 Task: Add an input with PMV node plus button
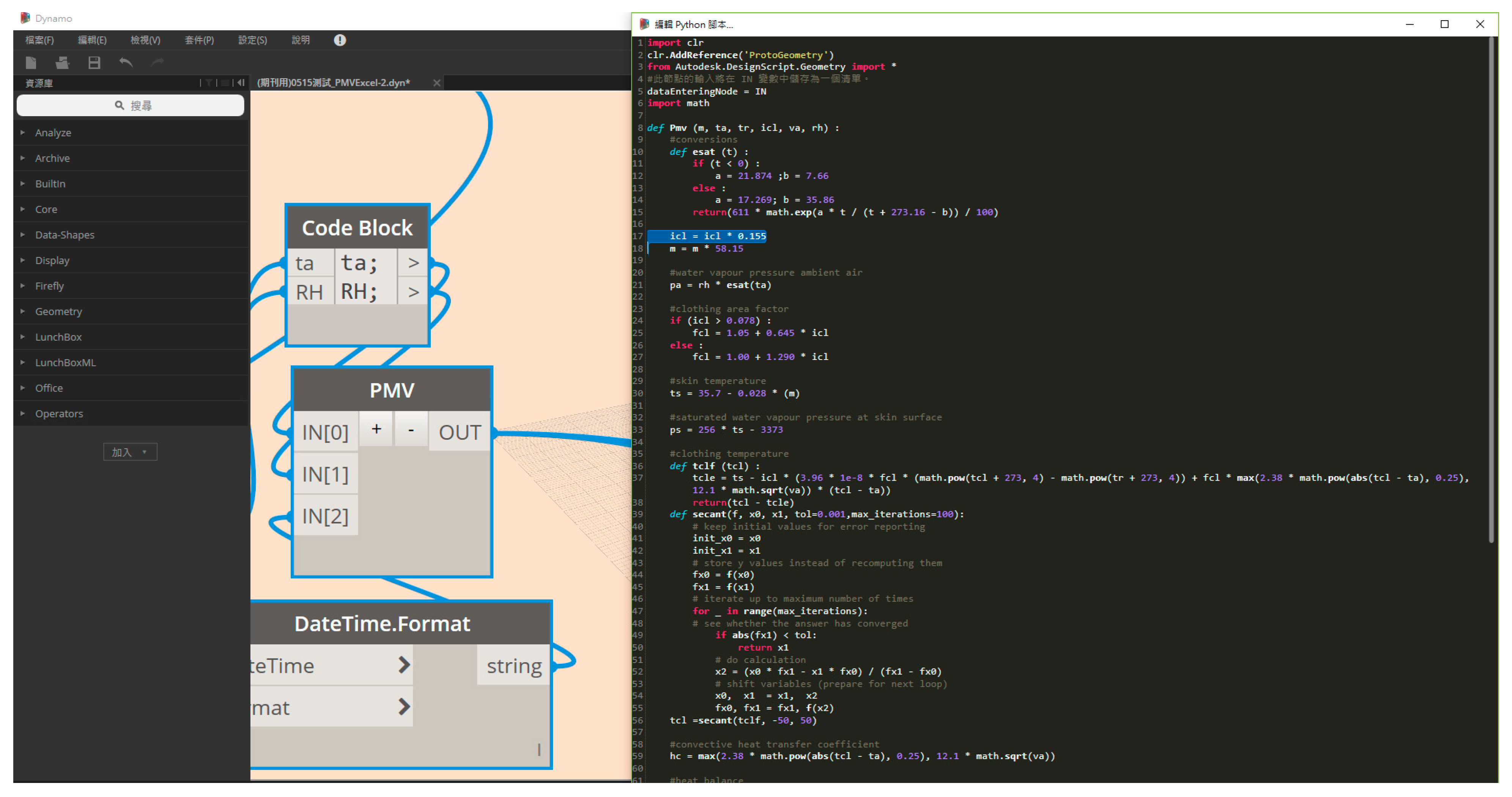point(376,429)
